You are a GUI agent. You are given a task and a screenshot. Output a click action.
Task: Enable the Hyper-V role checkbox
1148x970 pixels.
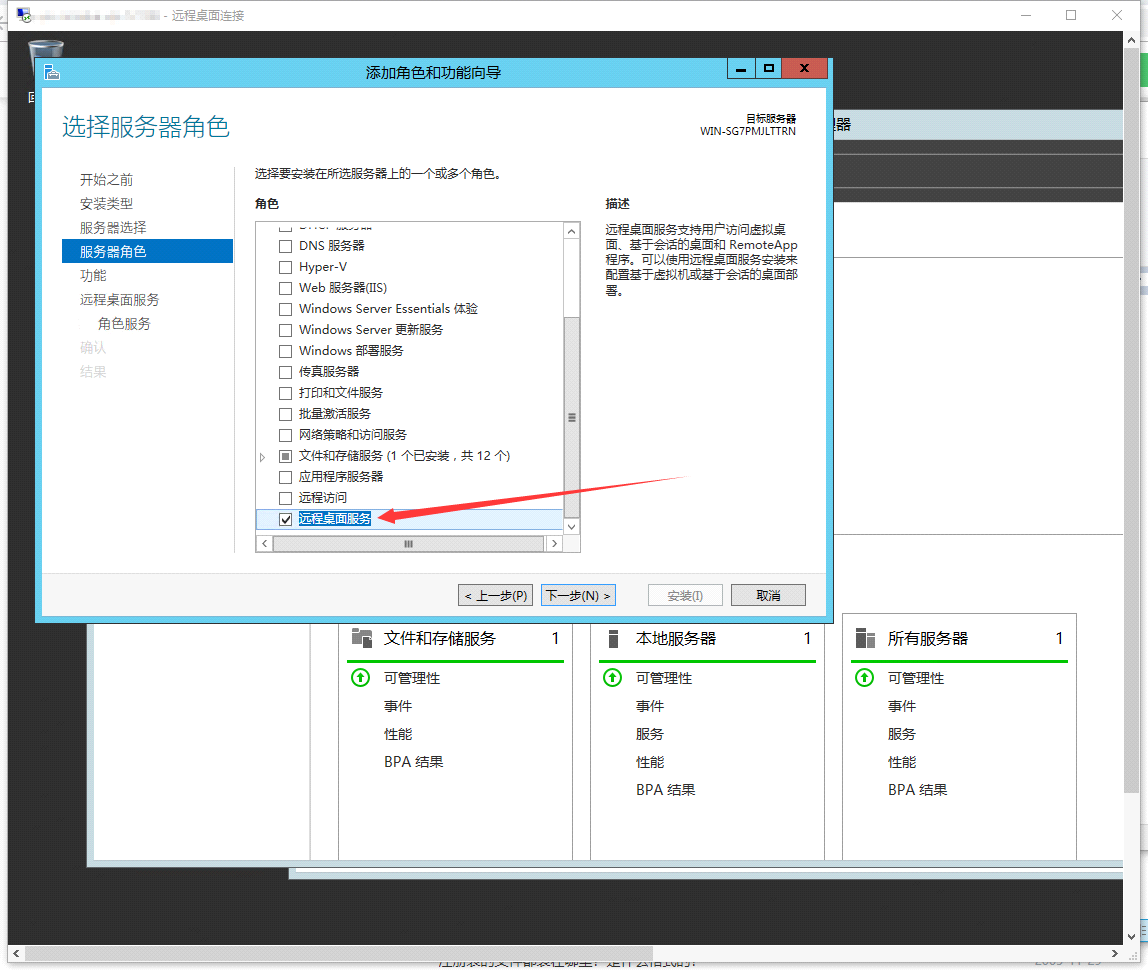point(286,267)
